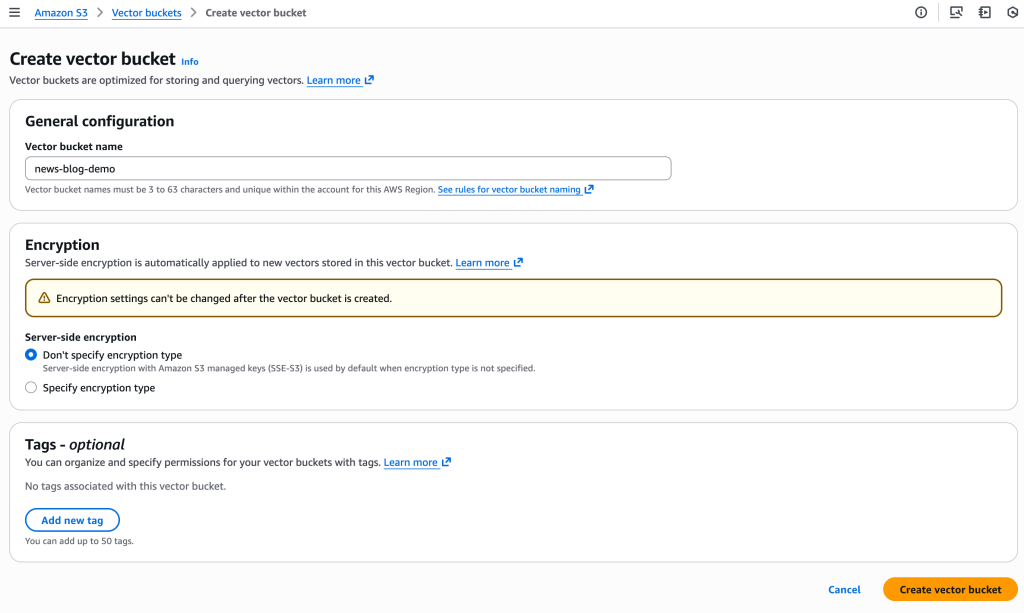Screen dimensions: 1024x613
Task: Open external Learn more link about encryption
Action: point(483,263)
